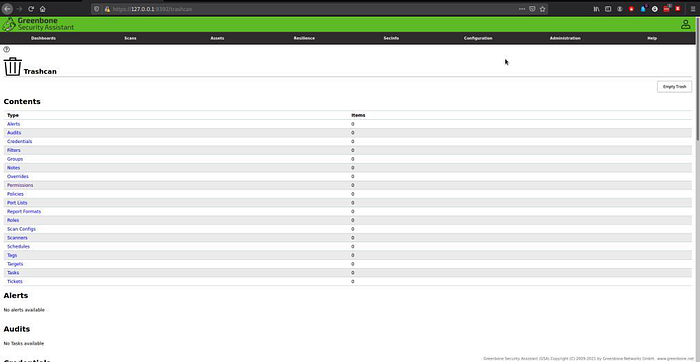This screenshot has width=700, height=362.
Task: Open the help icon above Trashcan
Action: (x=6, y=50)
